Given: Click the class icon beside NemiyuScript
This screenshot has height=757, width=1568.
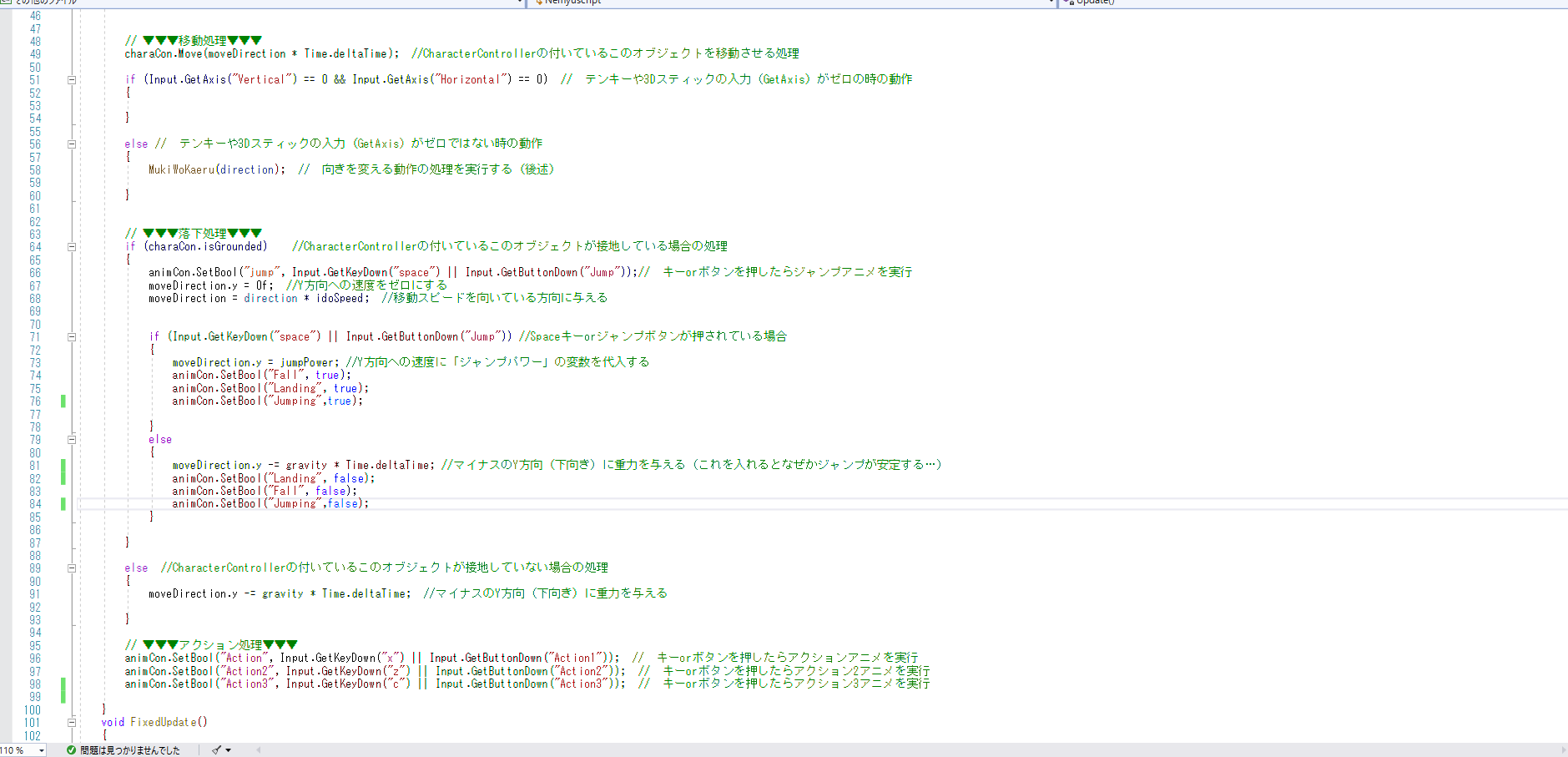Looking at the screenshot, I should (x=539, y=3).
